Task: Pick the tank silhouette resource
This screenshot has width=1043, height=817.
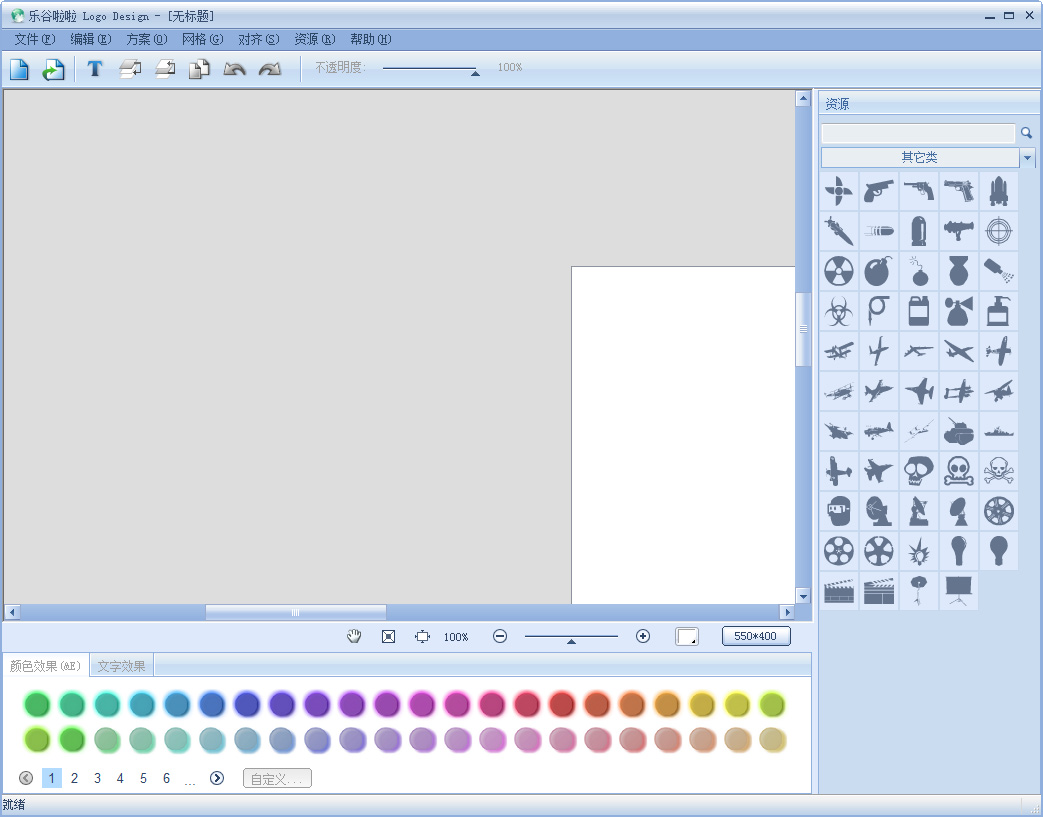Action: 959,431
